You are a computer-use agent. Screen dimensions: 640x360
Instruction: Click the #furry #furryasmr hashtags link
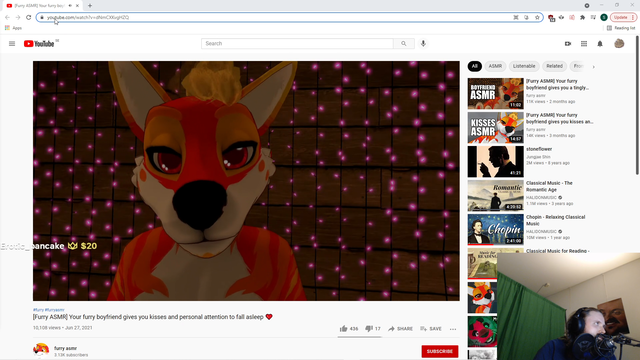[49, 310]
